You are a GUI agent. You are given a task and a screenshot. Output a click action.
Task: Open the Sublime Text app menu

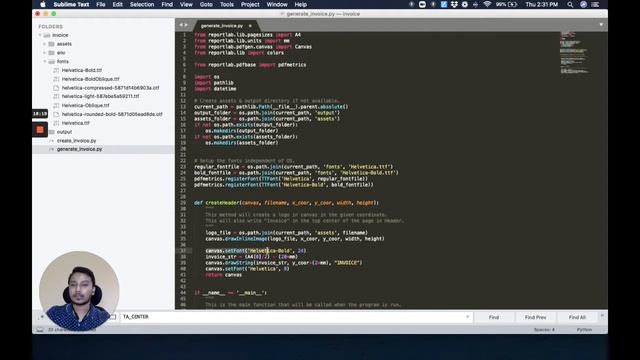click(x=71, y=4)
